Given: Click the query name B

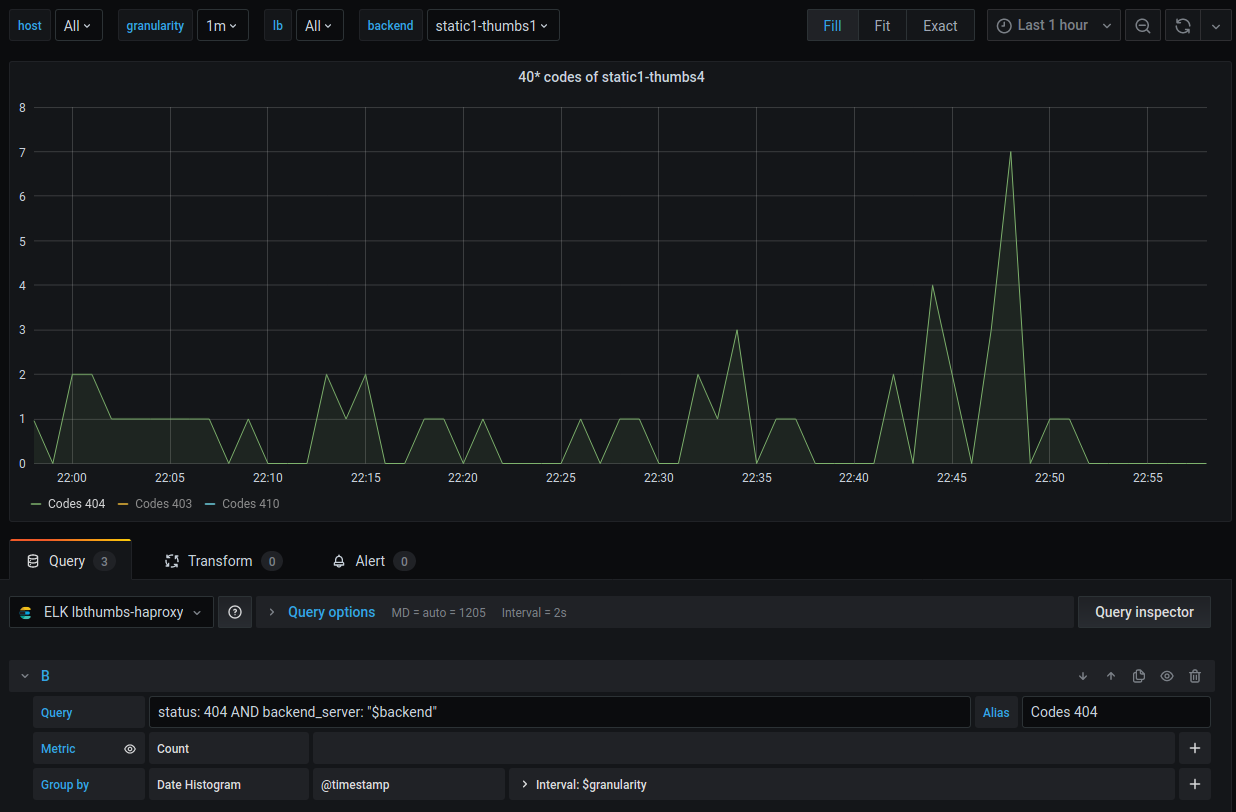Looking at the screenshot, I should point(45,676).
